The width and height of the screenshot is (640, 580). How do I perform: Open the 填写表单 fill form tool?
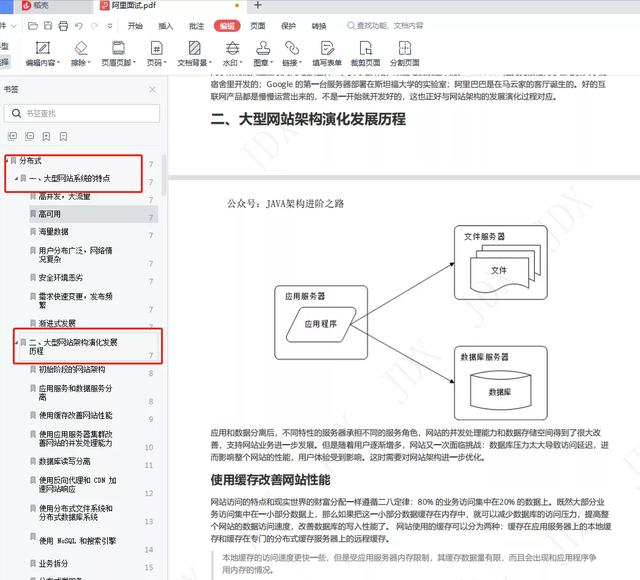[x=327, y=53]
